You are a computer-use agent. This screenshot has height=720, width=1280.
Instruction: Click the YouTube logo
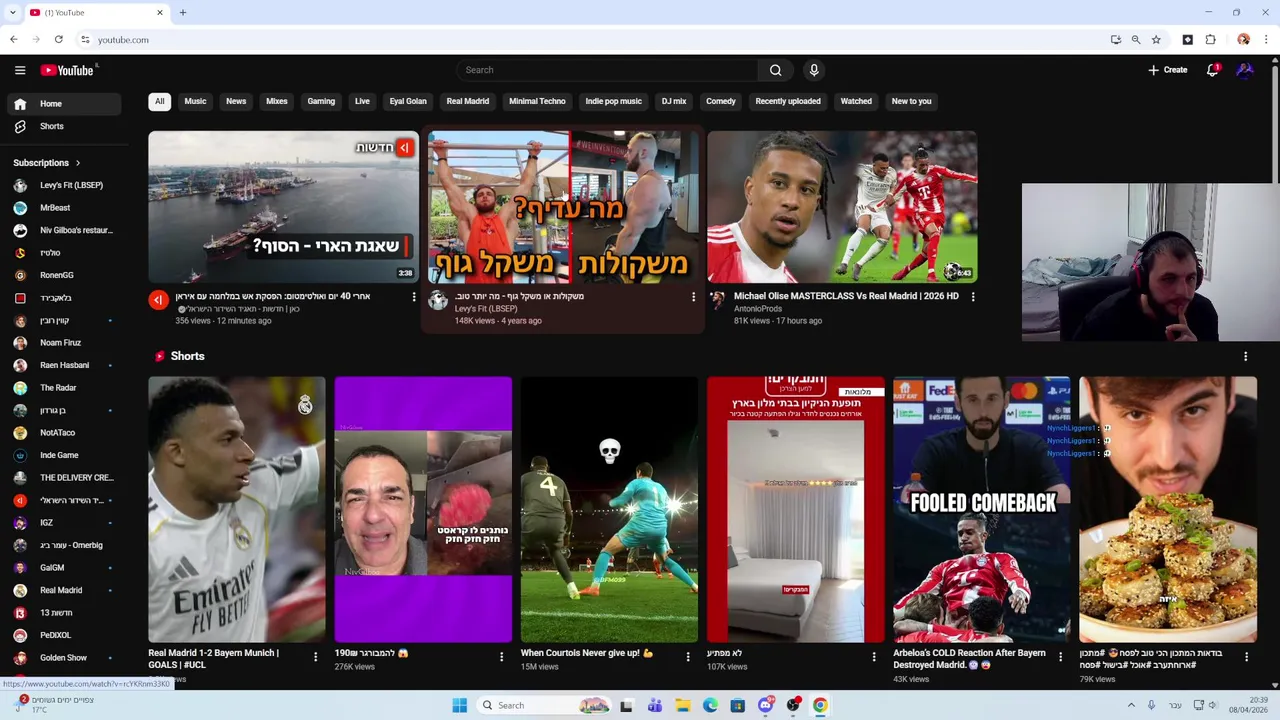coord(67,70)
